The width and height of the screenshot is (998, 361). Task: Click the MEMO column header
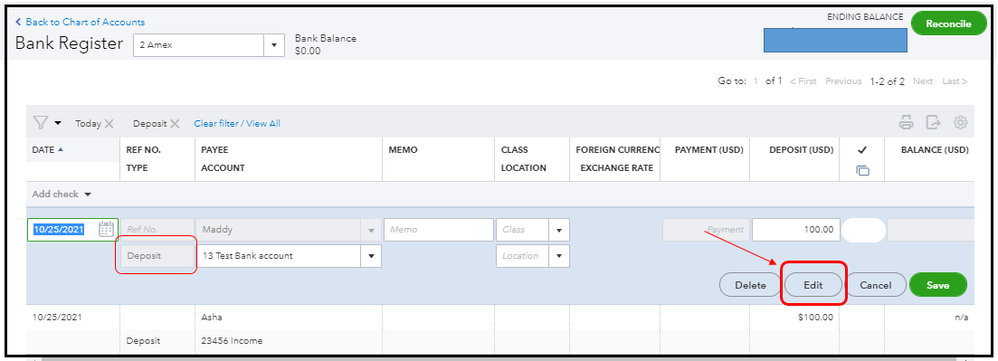tap(403, 151)
